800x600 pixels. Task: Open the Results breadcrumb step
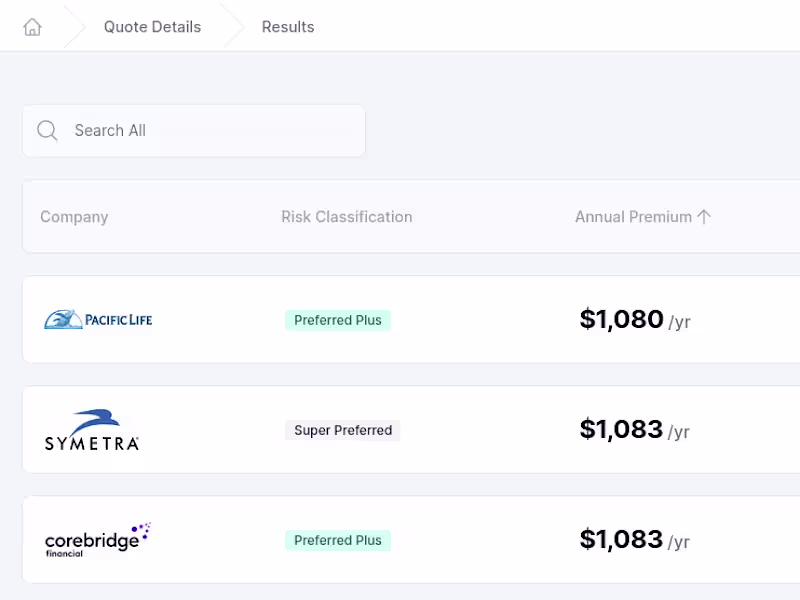tap(288, 27)
